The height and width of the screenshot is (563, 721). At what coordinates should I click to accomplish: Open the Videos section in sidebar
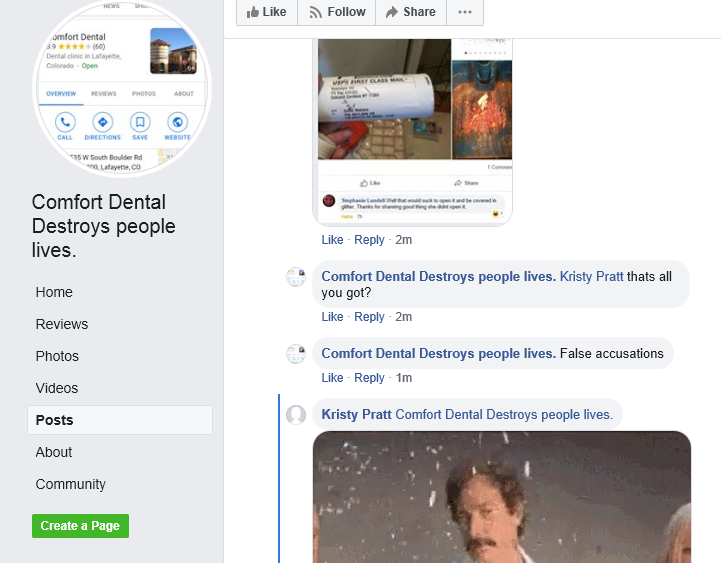tap(57, 388)
